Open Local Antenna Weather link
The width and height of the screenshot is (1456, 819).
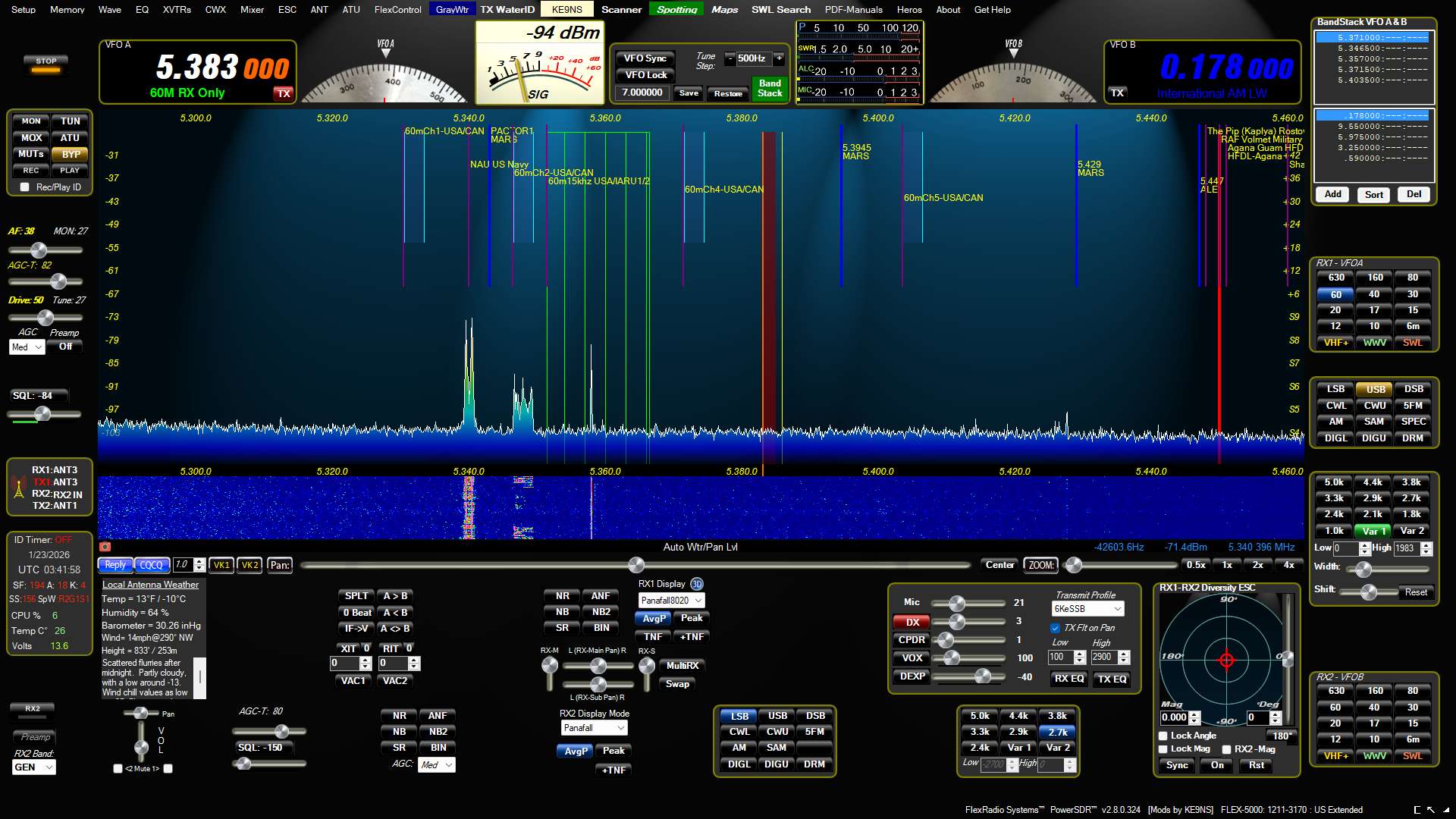click(x=150, y=585)
